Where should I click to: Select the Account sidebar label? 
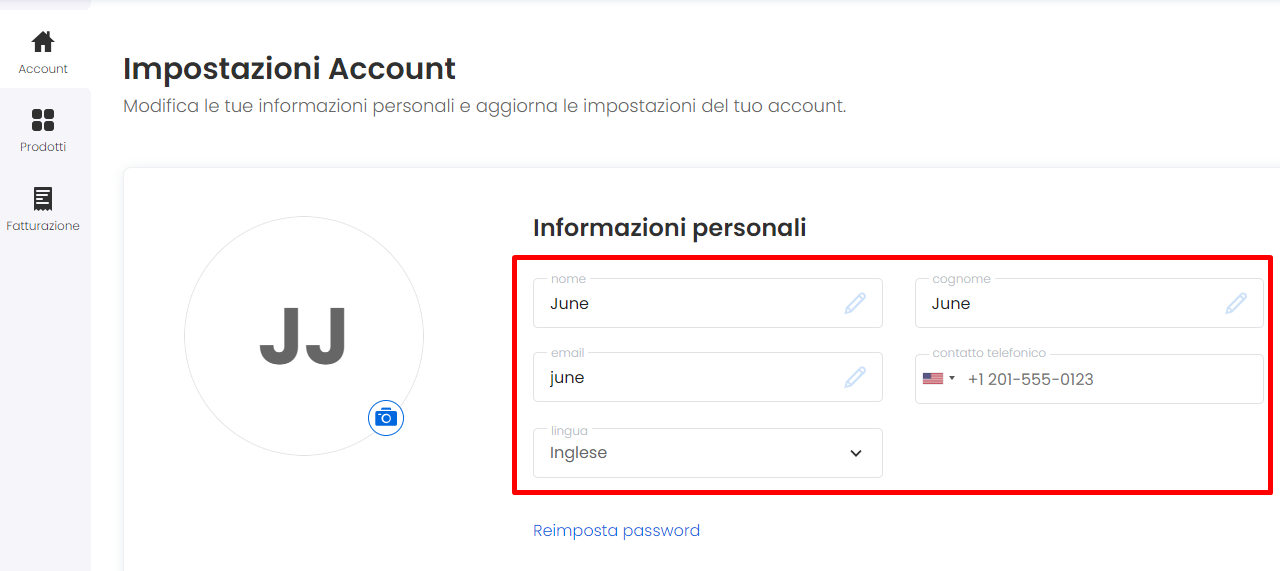pos(43,69)
